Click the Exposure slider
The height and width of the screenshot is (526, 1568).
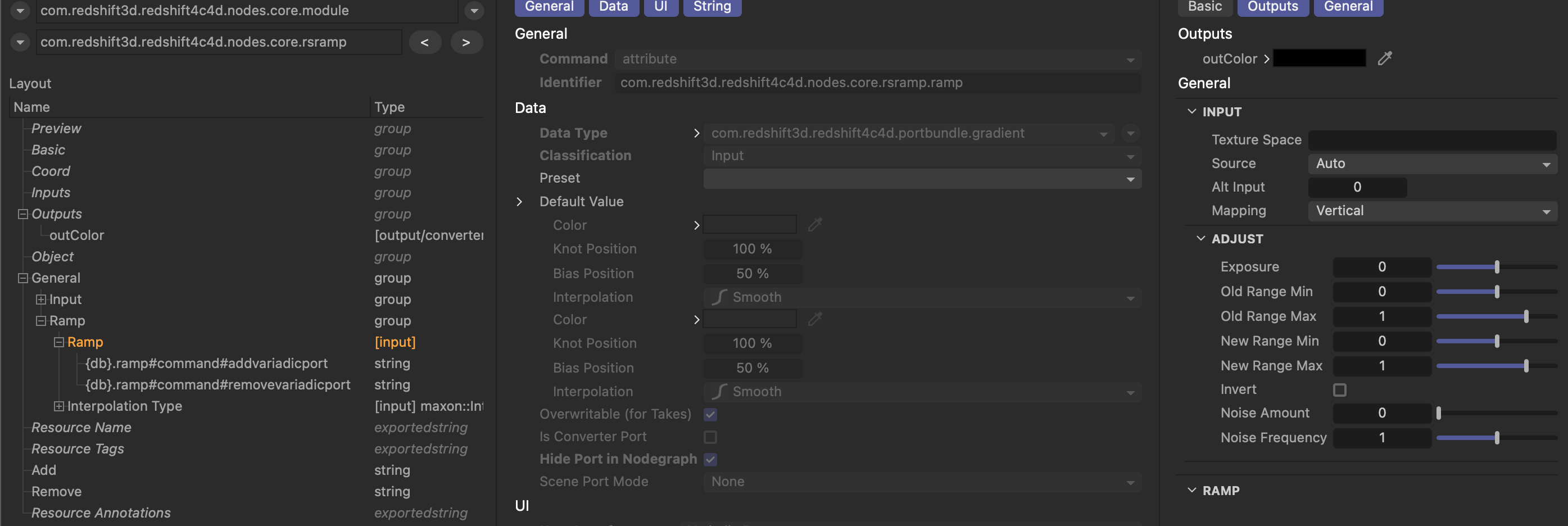tap(1496, 266)
